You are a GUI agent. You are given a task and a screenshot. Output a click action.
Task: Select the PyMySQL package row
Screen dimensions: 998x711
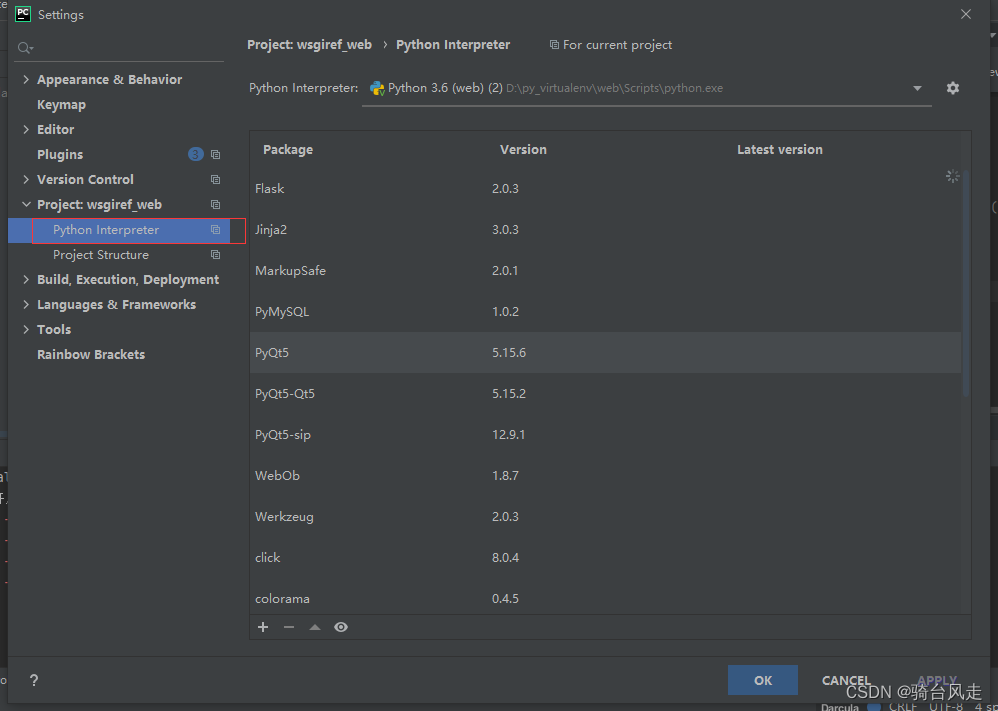click(x=605, y=311)
